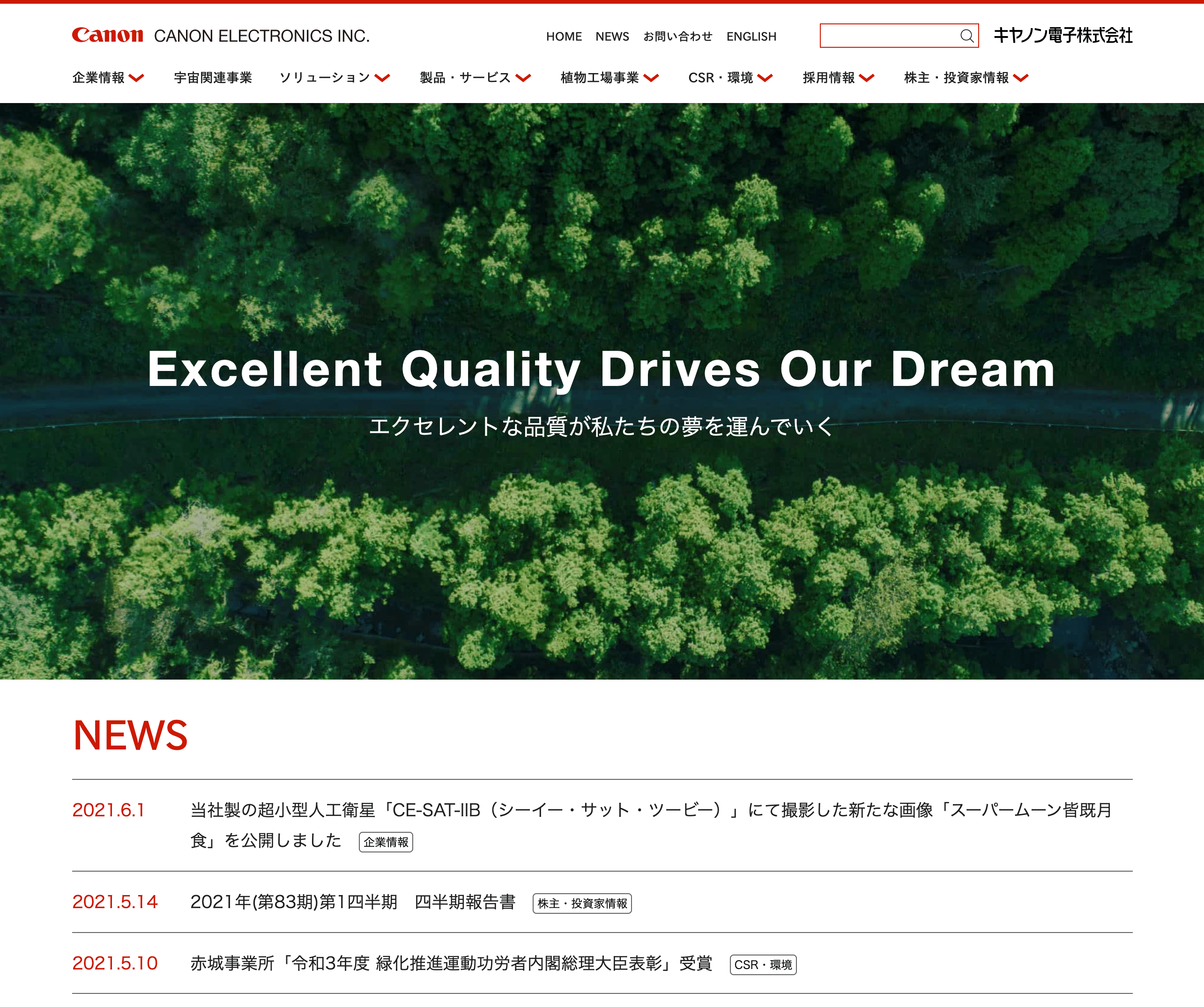Click the red NEWS section heading
The width and height of the screenshot is (1204, 1007).
[131, 735]
